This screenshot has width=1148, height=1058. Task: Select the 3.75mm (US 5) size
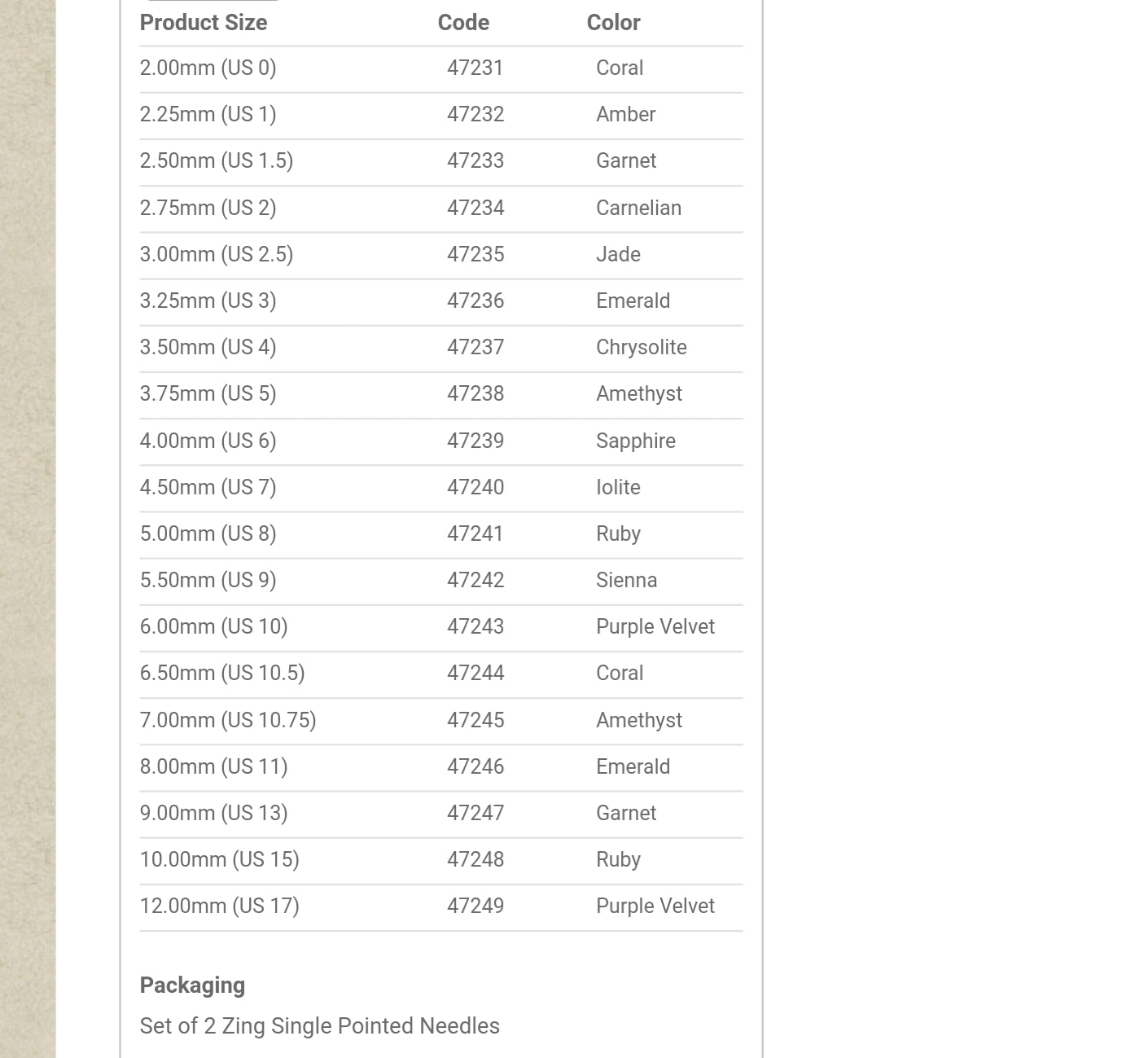[208, 393]
